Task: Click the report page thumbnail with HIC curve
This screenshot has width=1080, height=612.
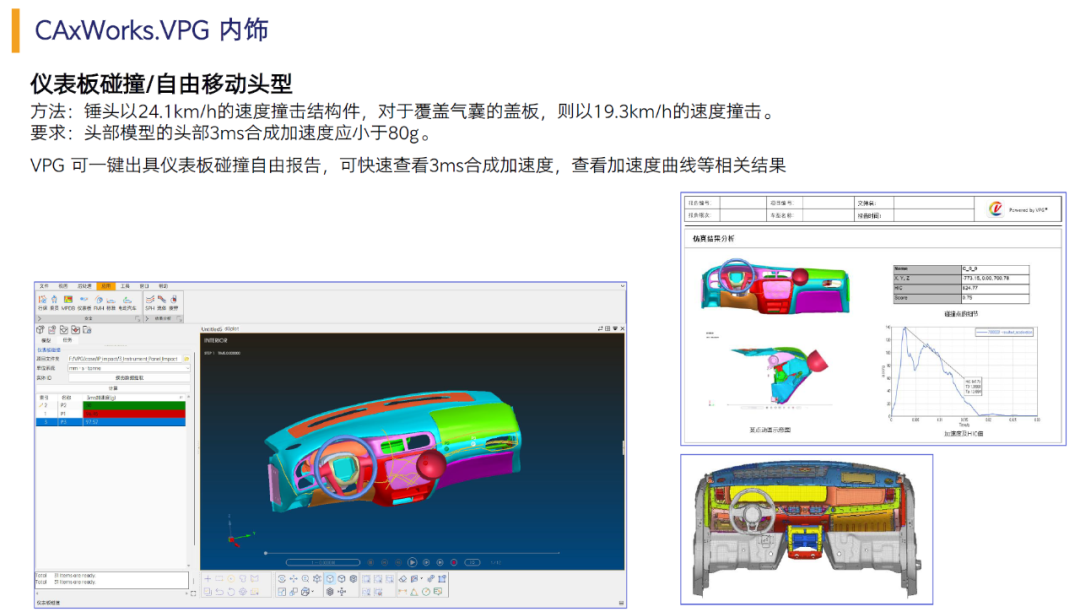Action: (873, 319)
